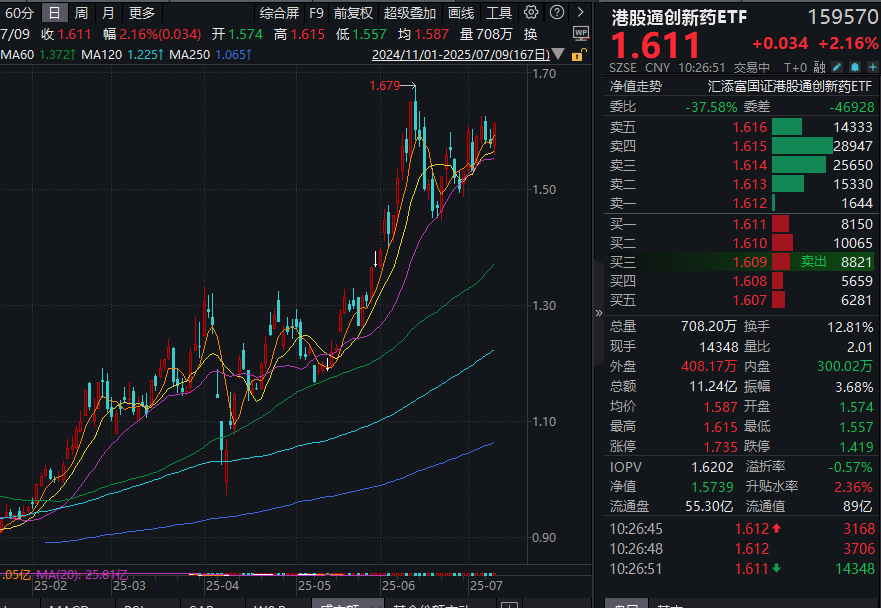Click the plus icon to add to watchlist
This screenshot has width=881, height=608.
(872, 65)
